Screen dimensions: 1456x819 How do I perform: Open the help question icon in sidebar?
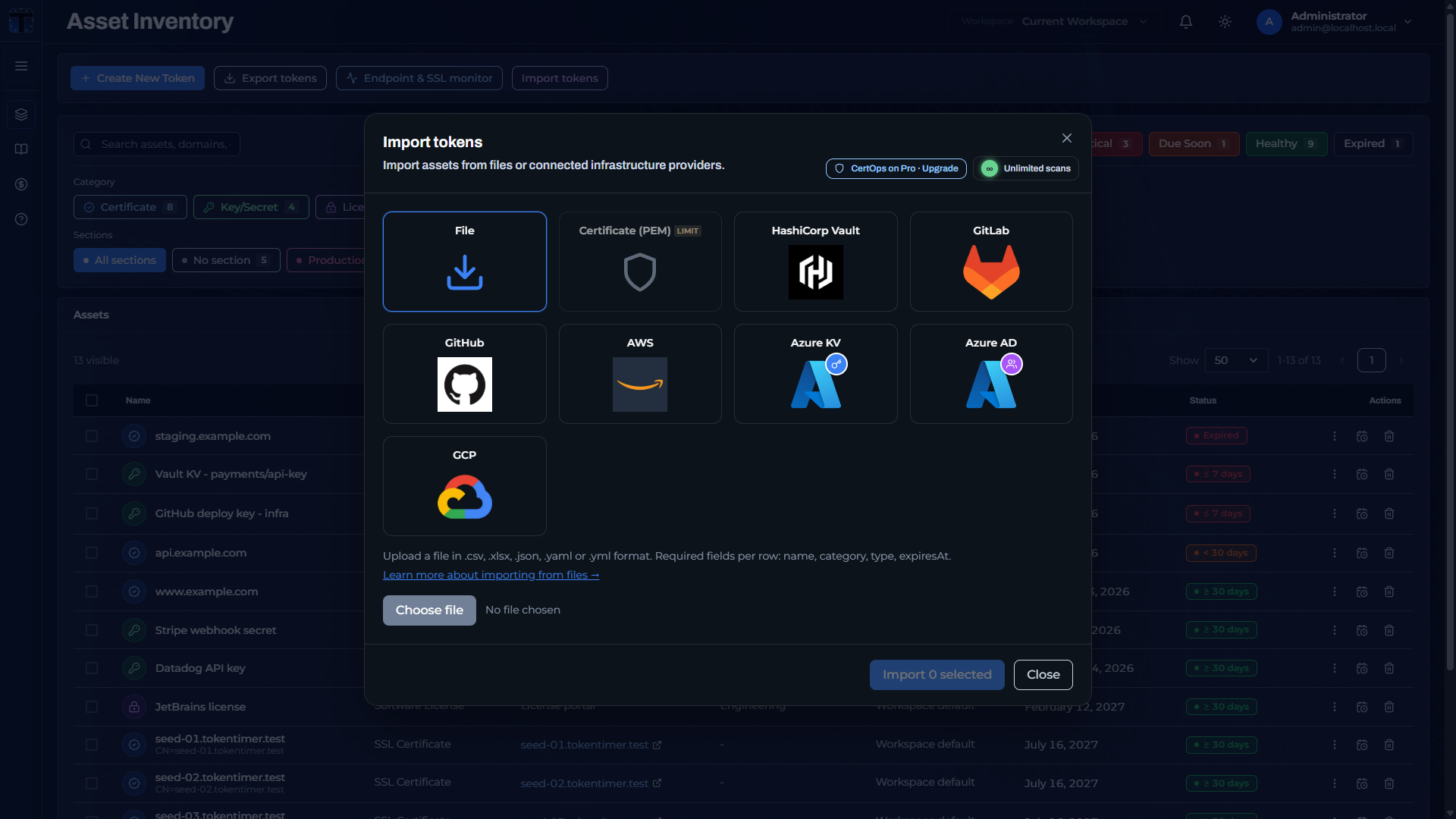click(x=21, y=219)
